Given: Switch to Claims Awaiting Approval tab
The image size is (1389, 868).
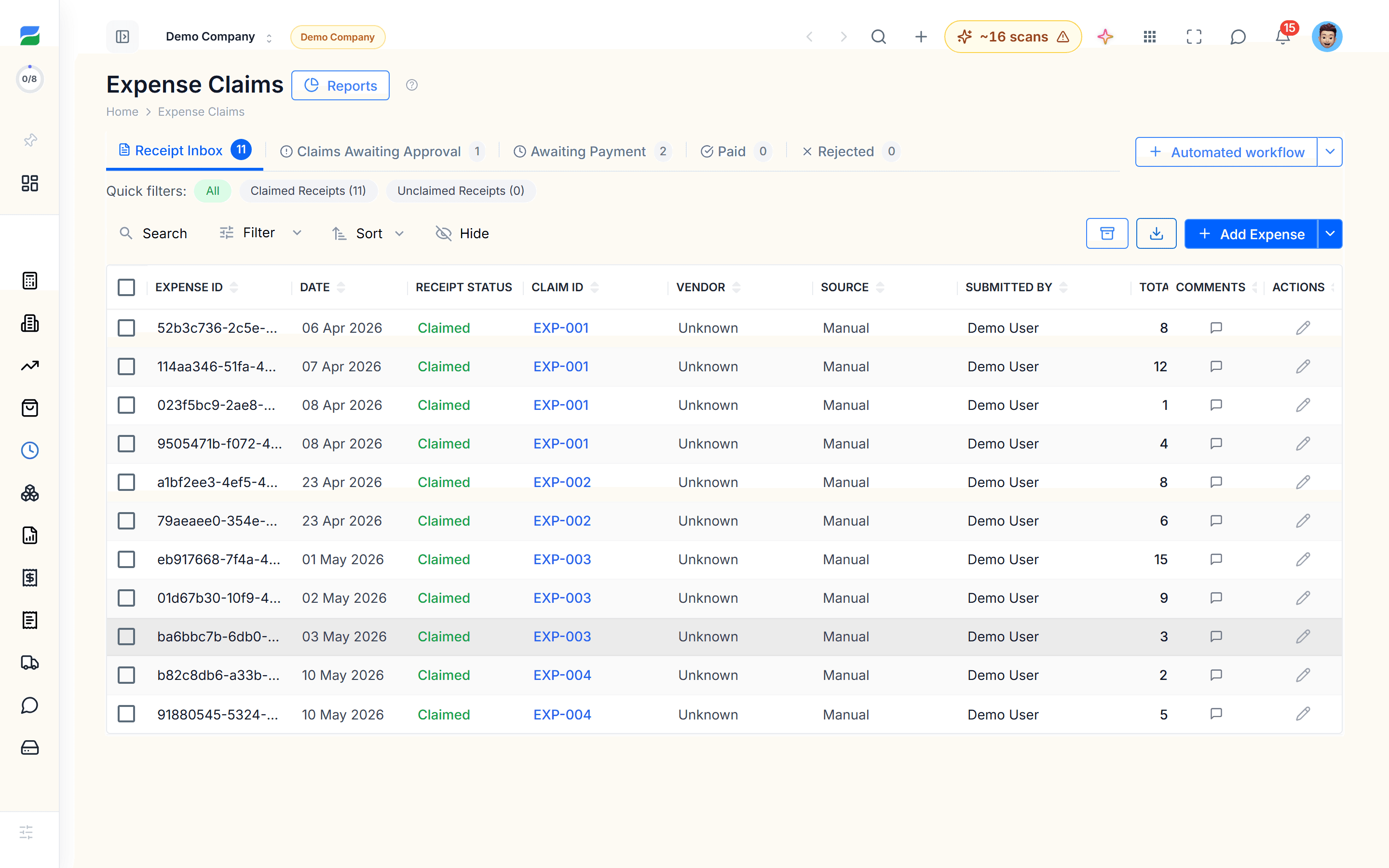Looking at the screenshot, I should coord(382,151).
